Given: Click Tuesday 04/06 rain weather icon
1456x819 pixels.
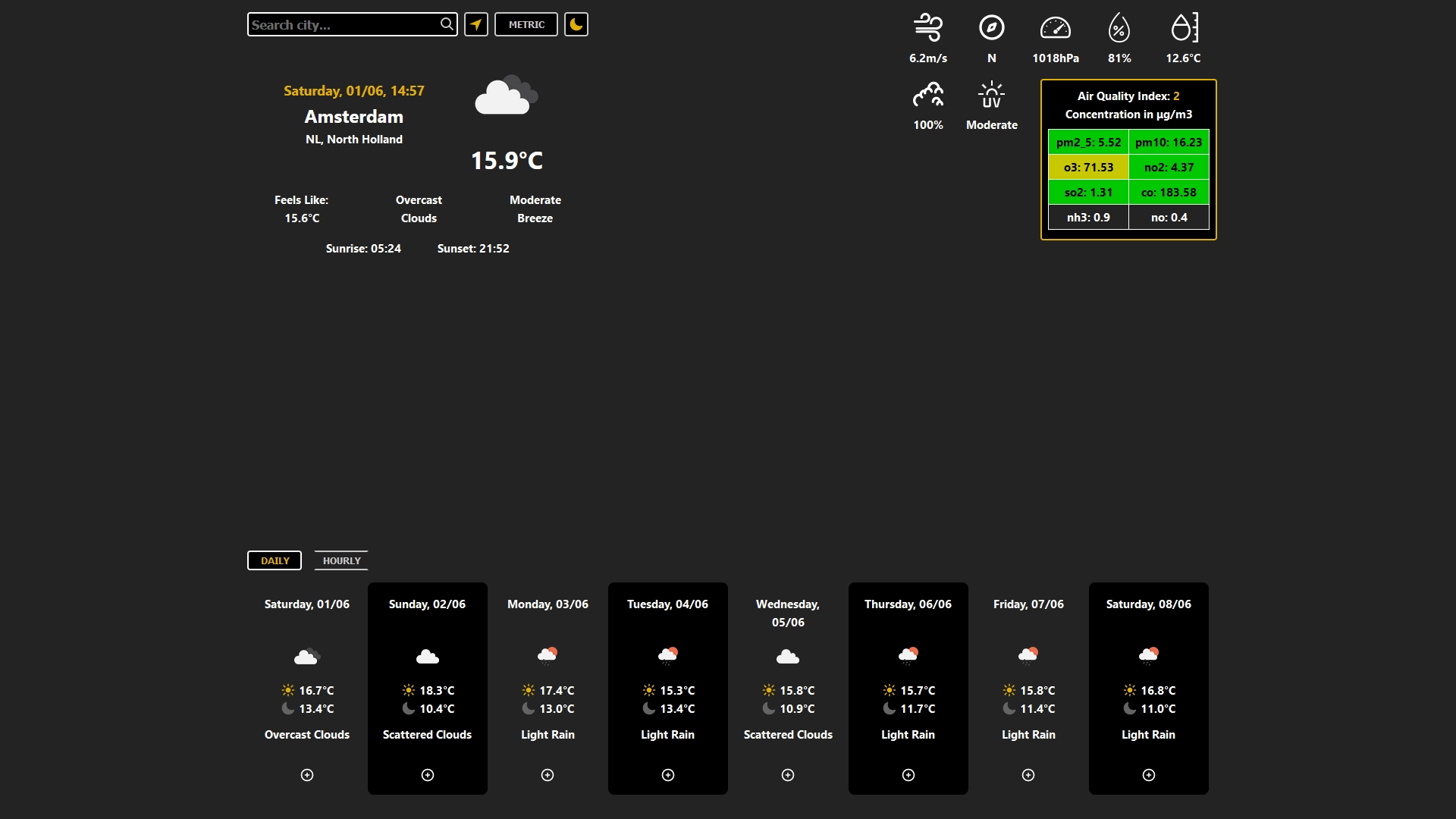Looking at the screenshot, I should pyautogui.click(x=668, y=656).
